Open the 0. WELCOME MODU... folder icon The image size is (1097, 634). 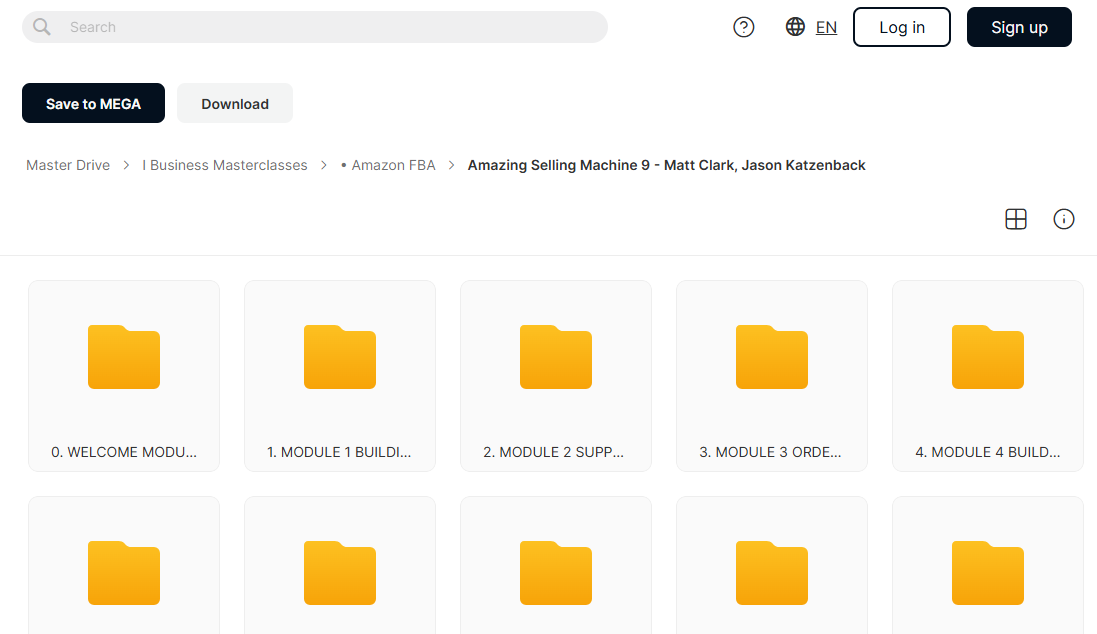tap(124, 357)
